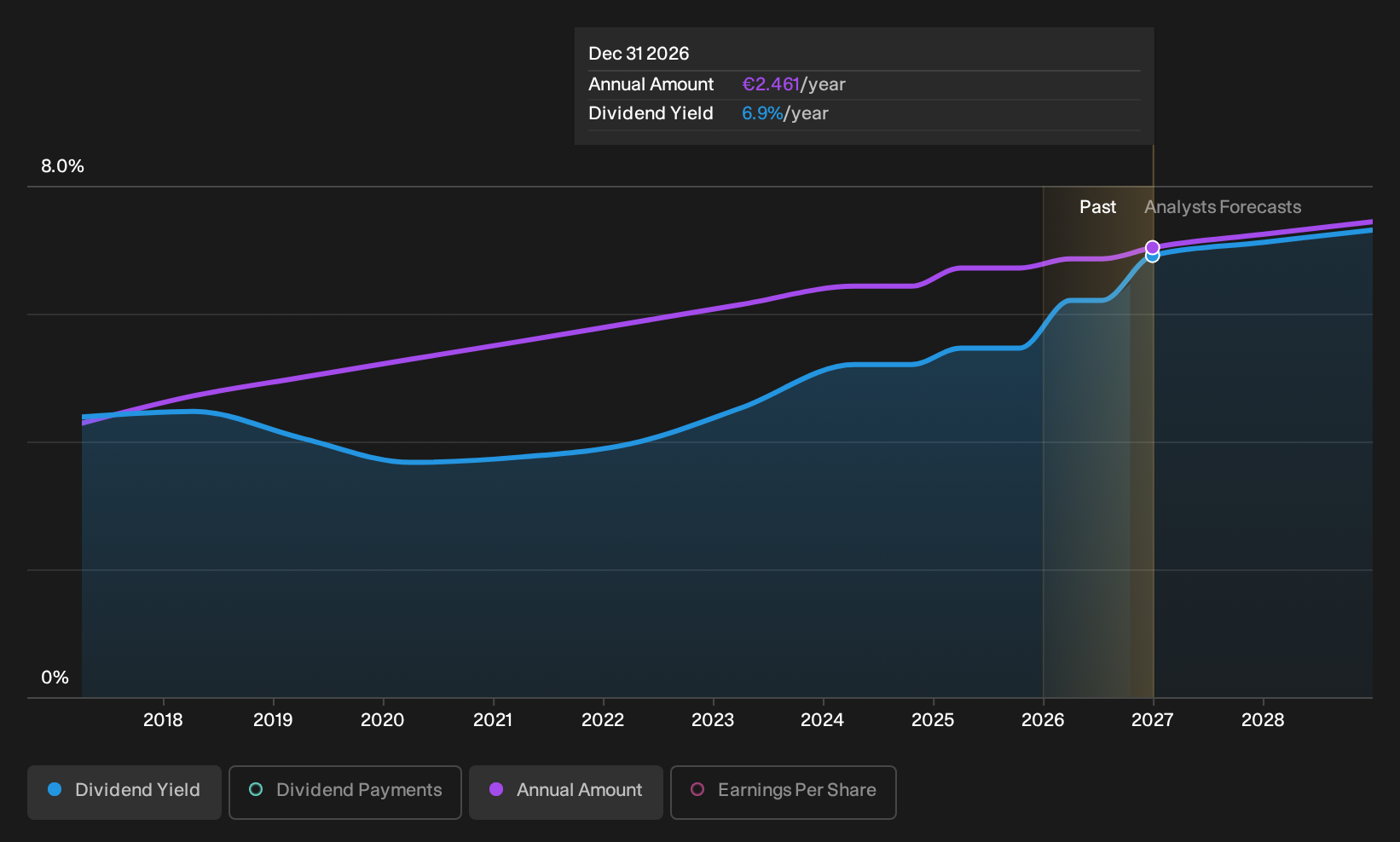
Task: Click the Past region label
Action: tap(1097, 207)
